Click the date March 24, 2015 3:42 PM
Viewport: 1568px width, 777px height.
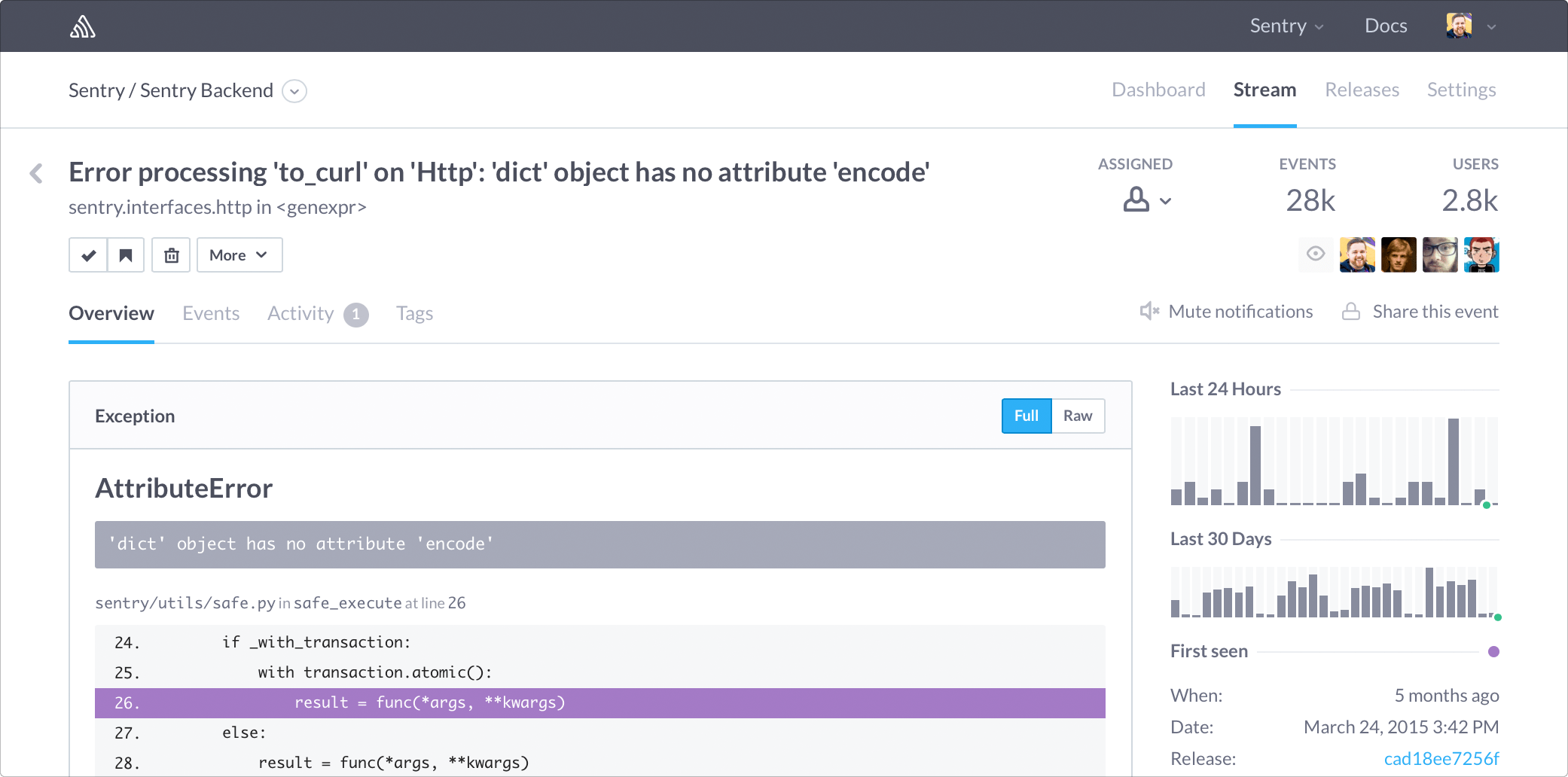tap(1402, 727)
